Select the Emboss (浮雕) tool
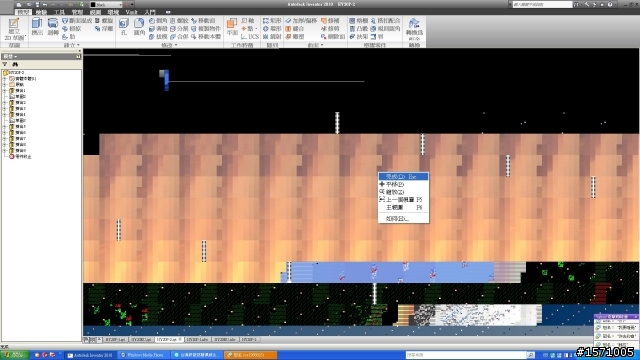 104,29
